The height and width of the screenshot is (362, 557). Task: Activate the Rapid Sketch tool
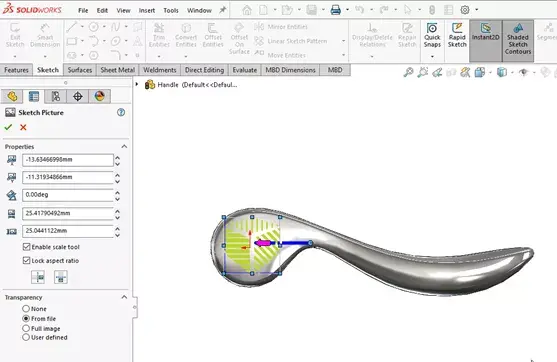coord(457,36)
